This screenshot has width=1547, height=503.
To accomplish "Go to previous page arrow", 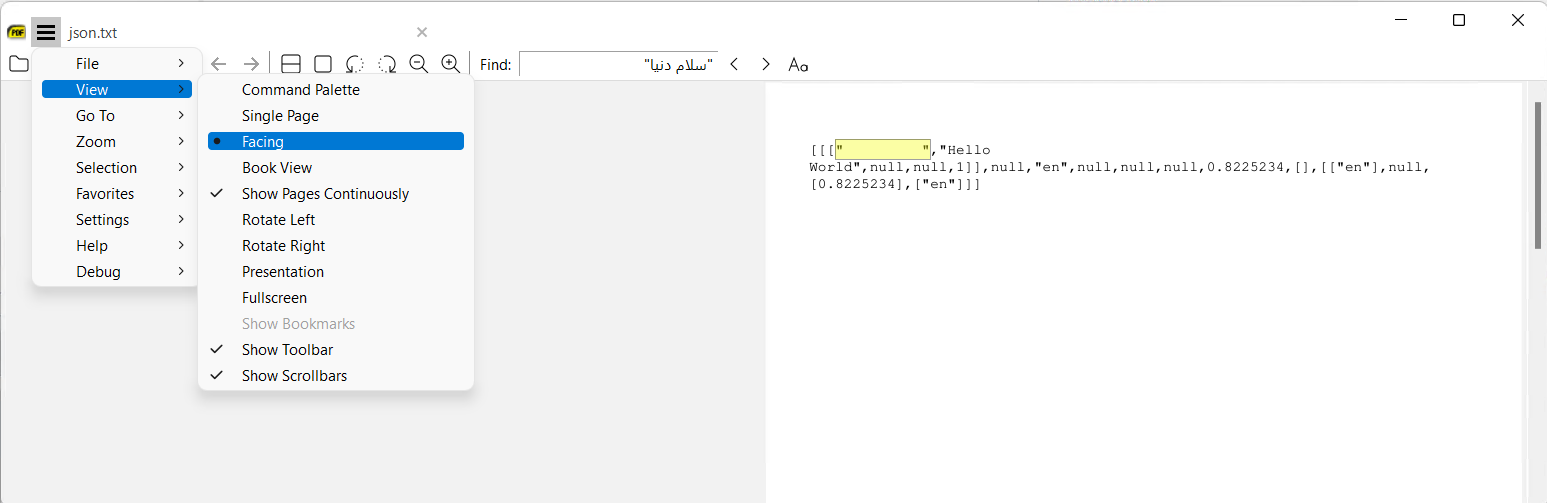I will coord(219,64).
